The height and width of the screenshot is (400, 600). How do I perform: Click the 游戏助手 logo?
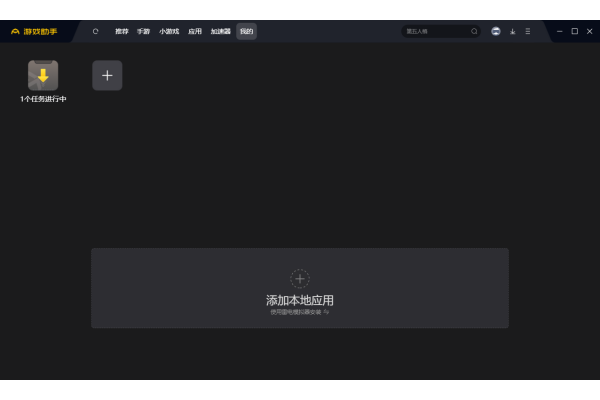click(34, 31)
